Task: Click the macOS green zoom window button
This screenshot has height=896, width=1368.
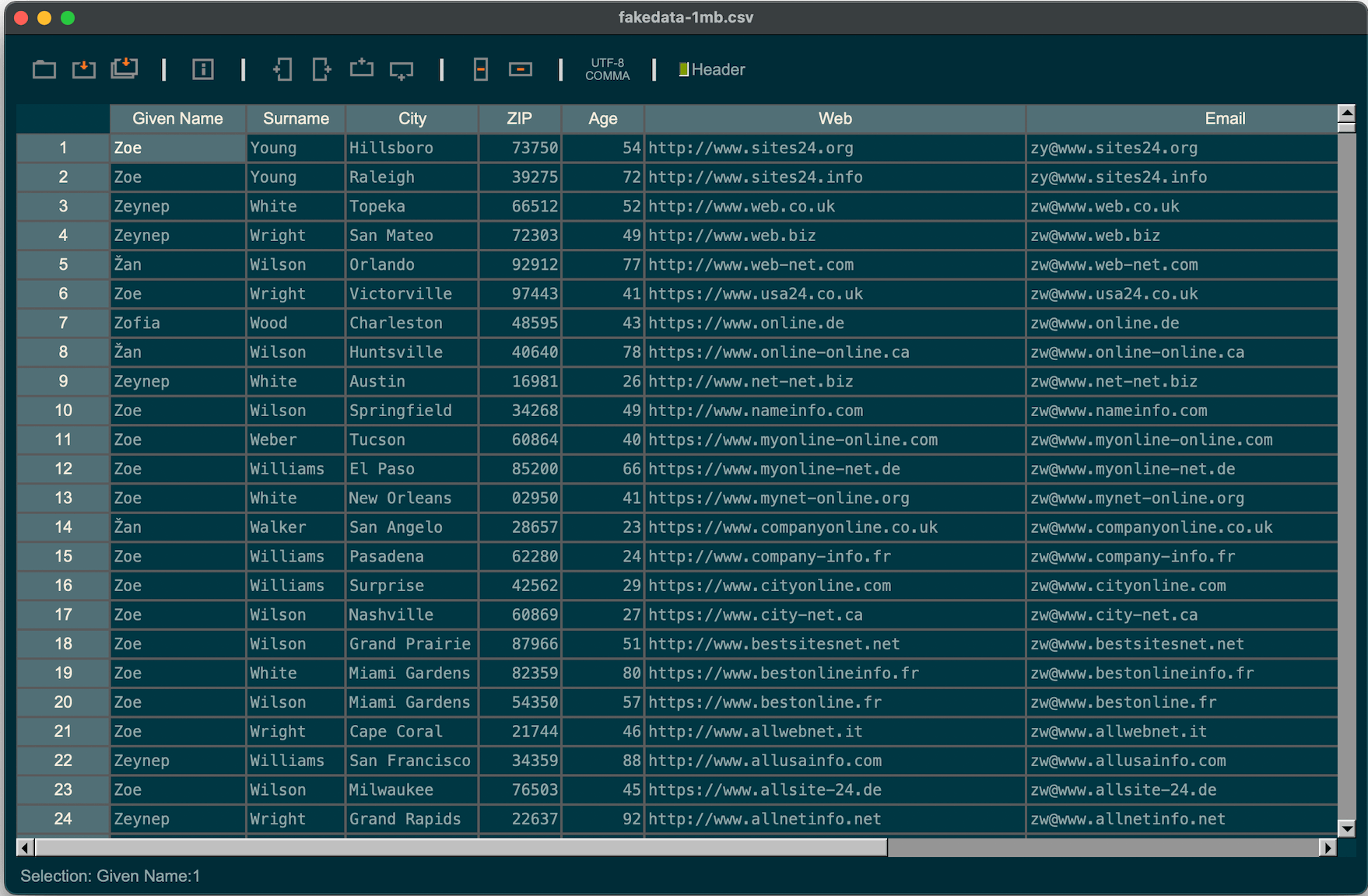Action: [68, 18]
